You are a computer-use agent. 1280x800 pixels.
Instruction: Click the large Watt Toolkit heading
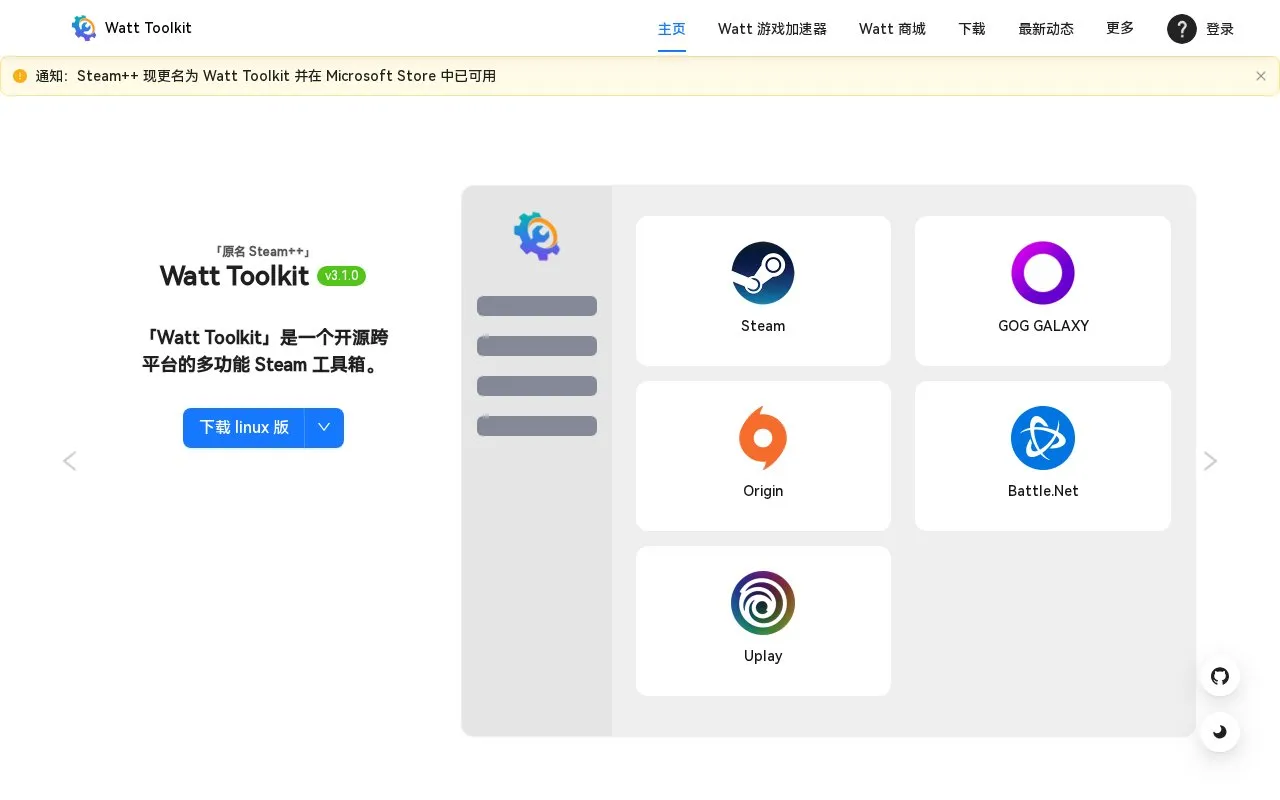(235, 276)
